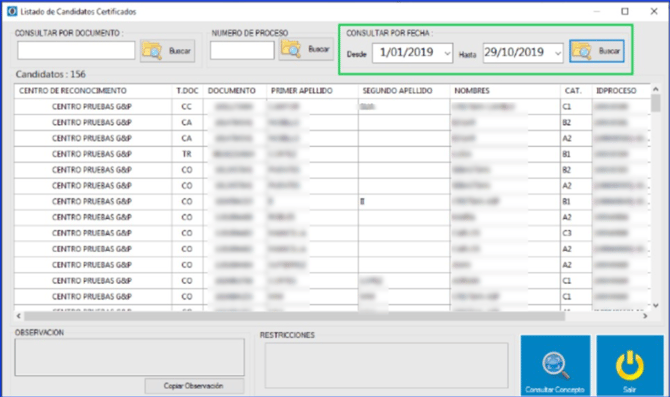Screen dimensions: 670x397
Task: Click the Nombres column header
Action: [505, 91]
